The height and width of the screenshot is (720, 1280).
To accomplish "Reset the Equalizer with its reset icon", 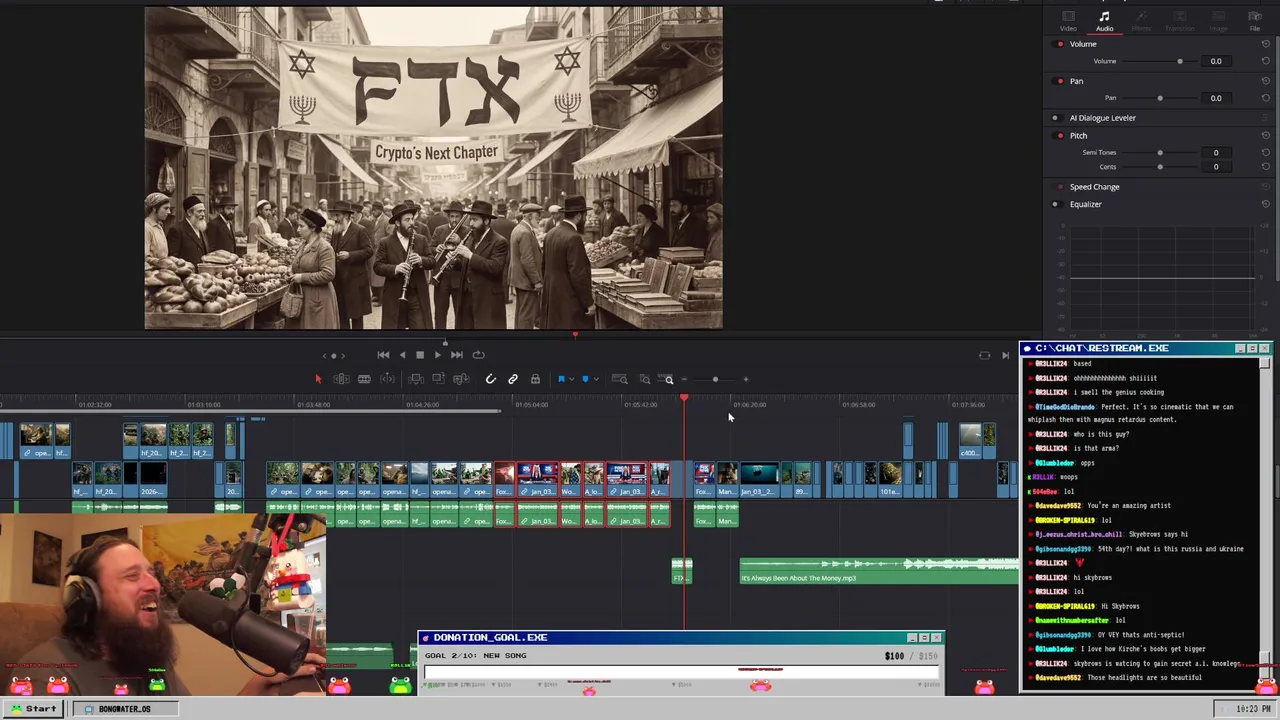I will click(x=1265, y=204).
